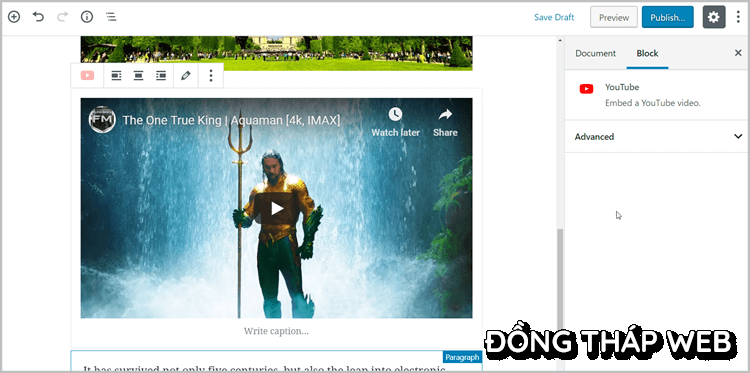The height and width of the screenshot is (373, 750).
Task: Align the YouTube block left
Action: pos(116,76)
